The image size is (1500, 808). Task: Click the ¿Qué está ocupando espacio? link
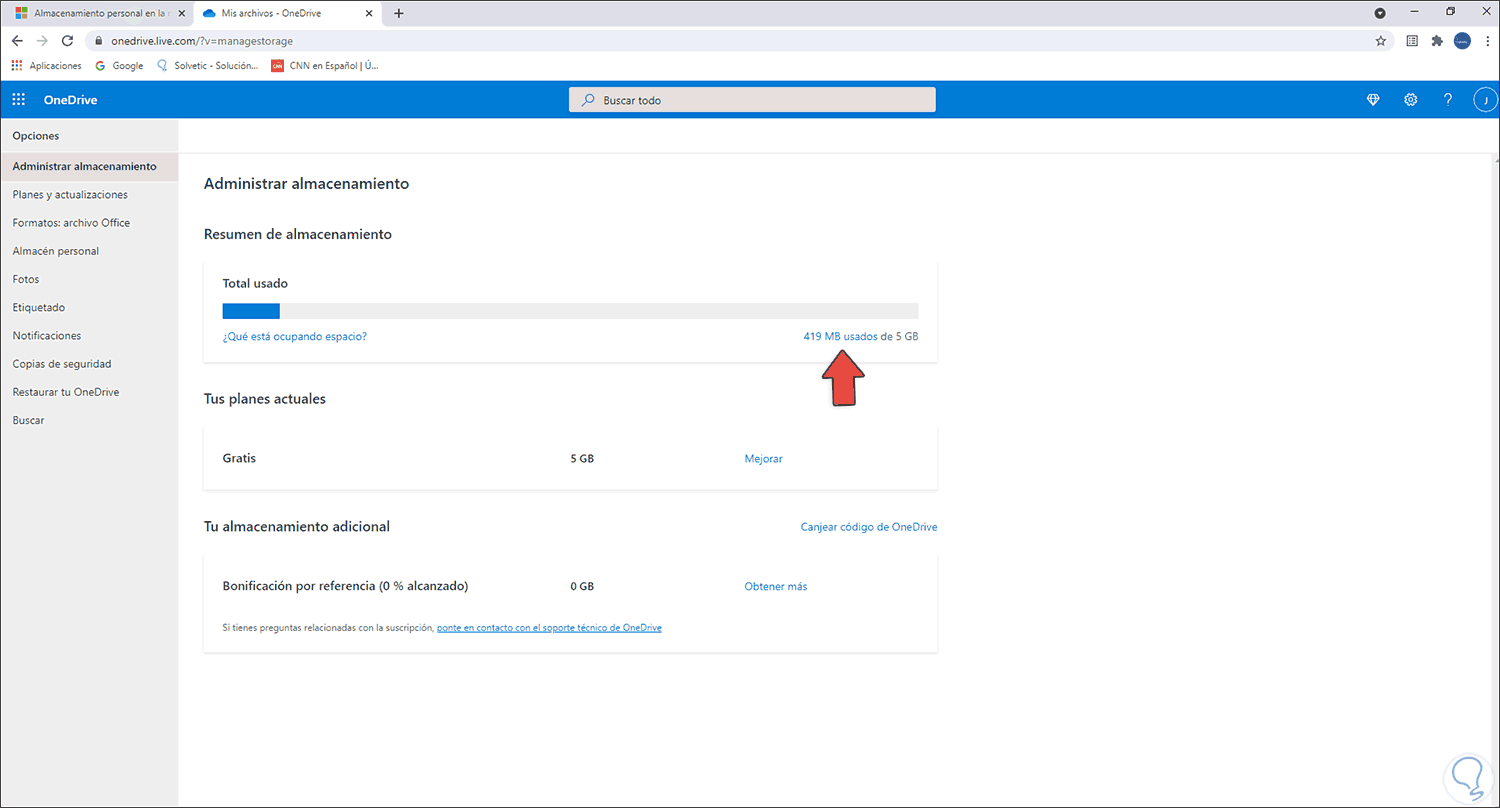[295, 336]
